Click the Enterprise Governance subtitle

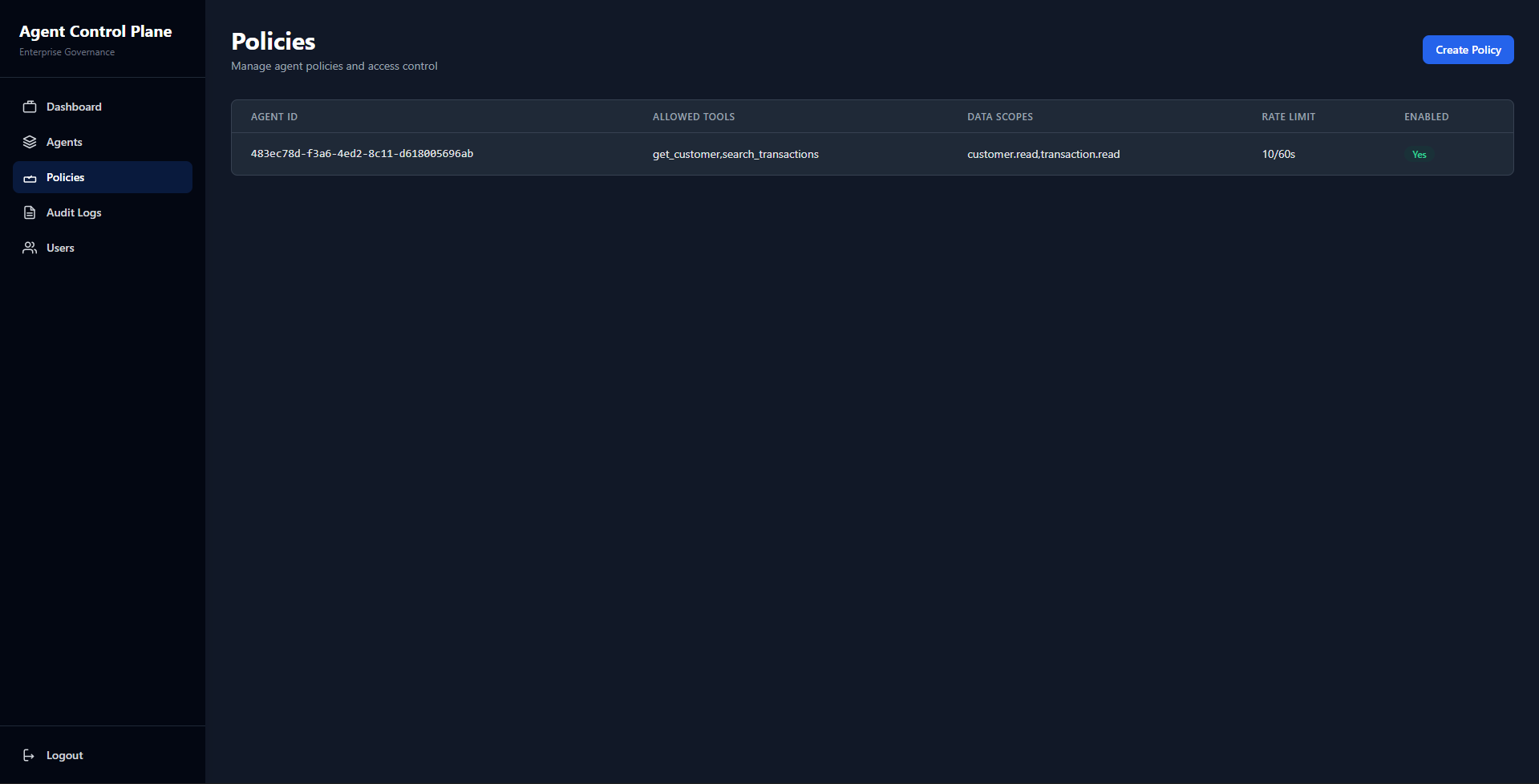coord(67,52)
